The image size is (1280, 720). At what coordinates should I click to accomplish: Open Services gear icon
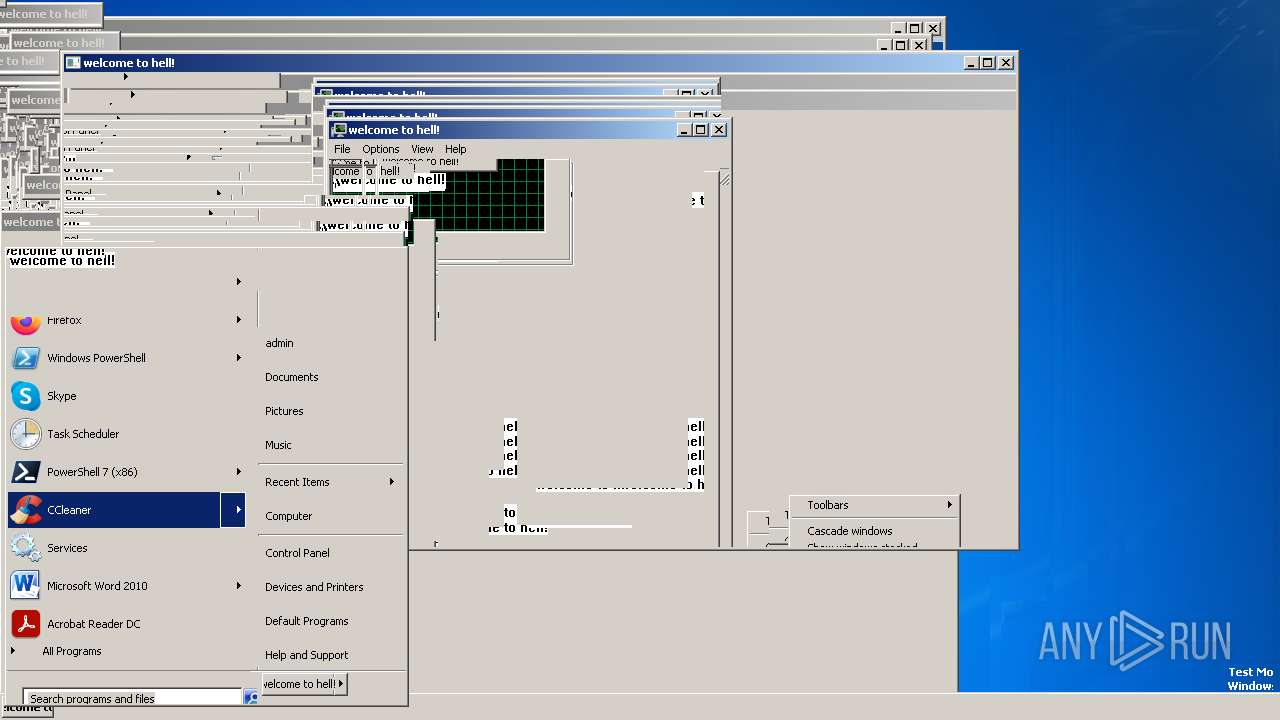(x=25, y=548)
